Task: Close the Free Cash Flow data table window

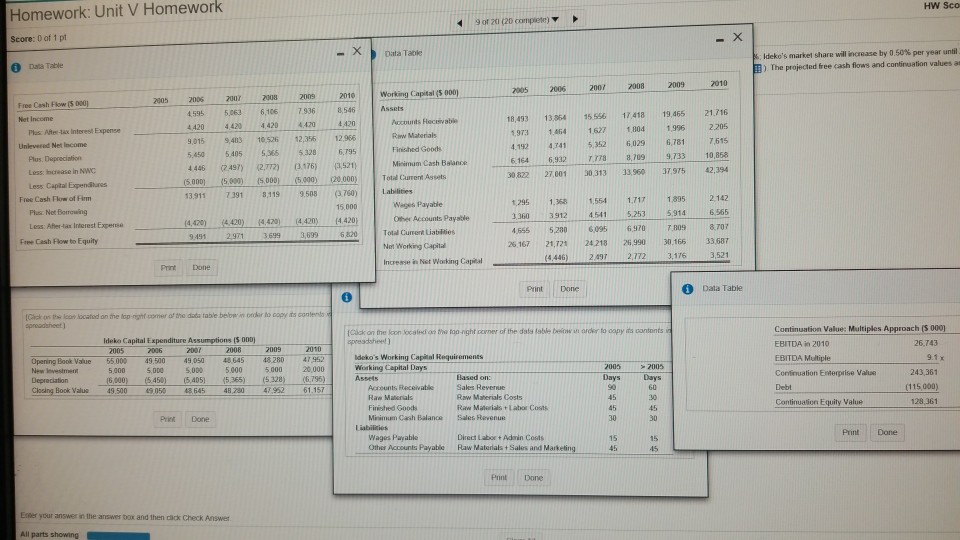Action: pos(357,51)
